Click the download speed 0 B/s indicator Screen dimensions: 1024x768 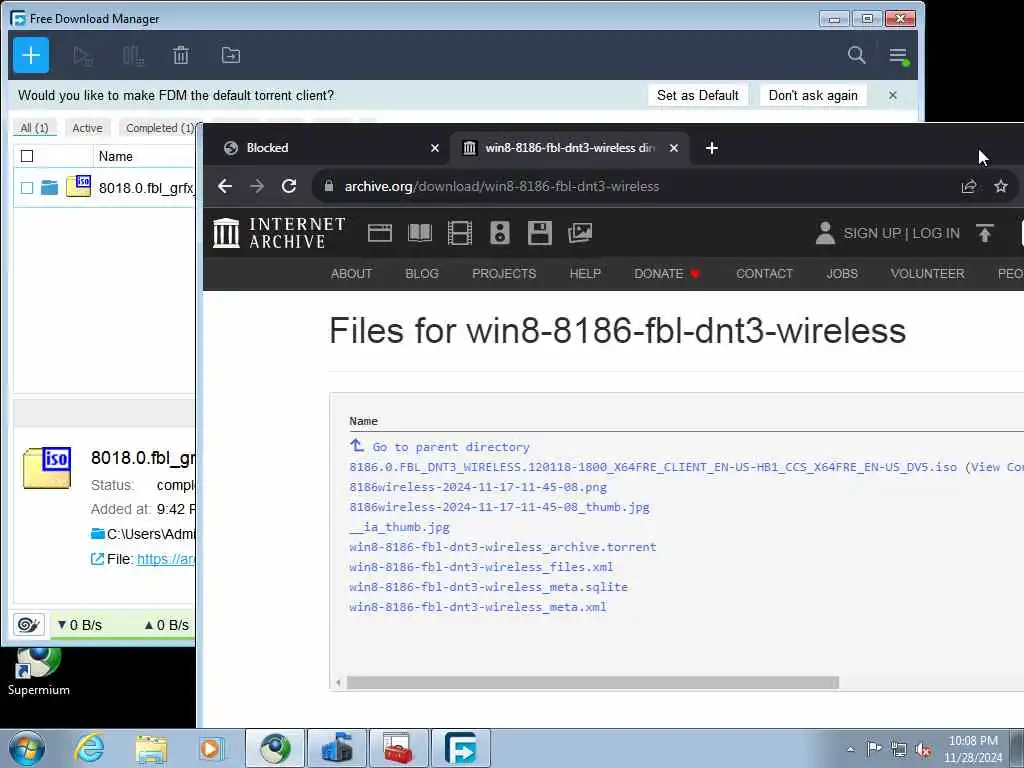click(x=80, y=625)
